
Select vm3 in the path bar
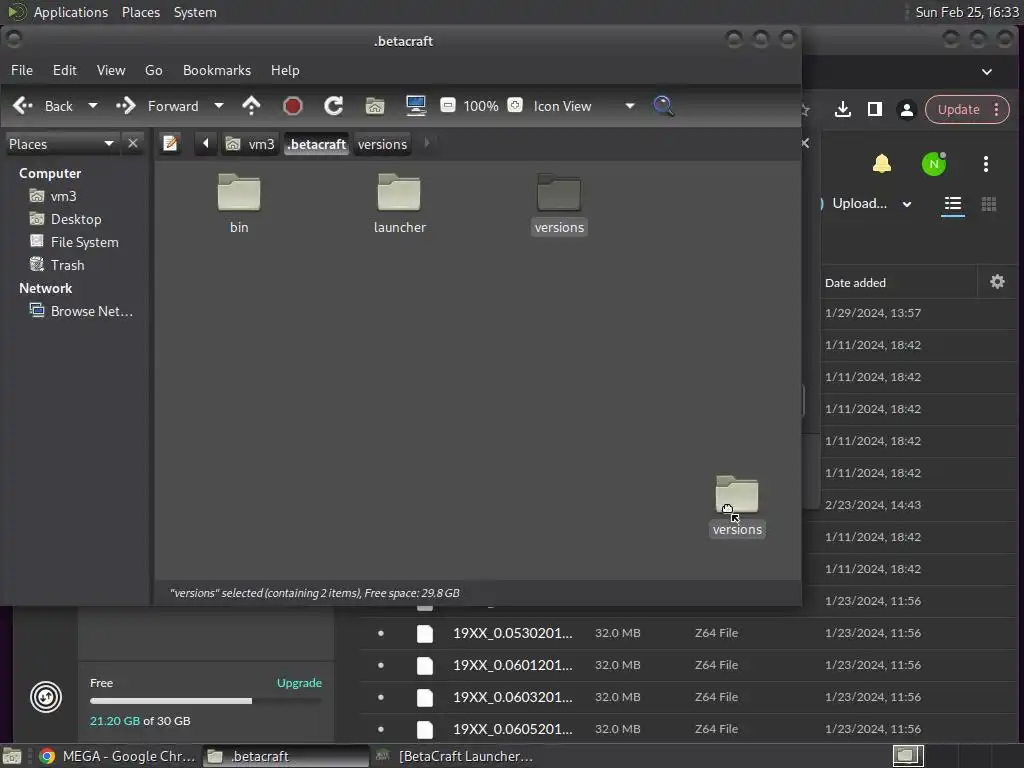tap(250, 144)
